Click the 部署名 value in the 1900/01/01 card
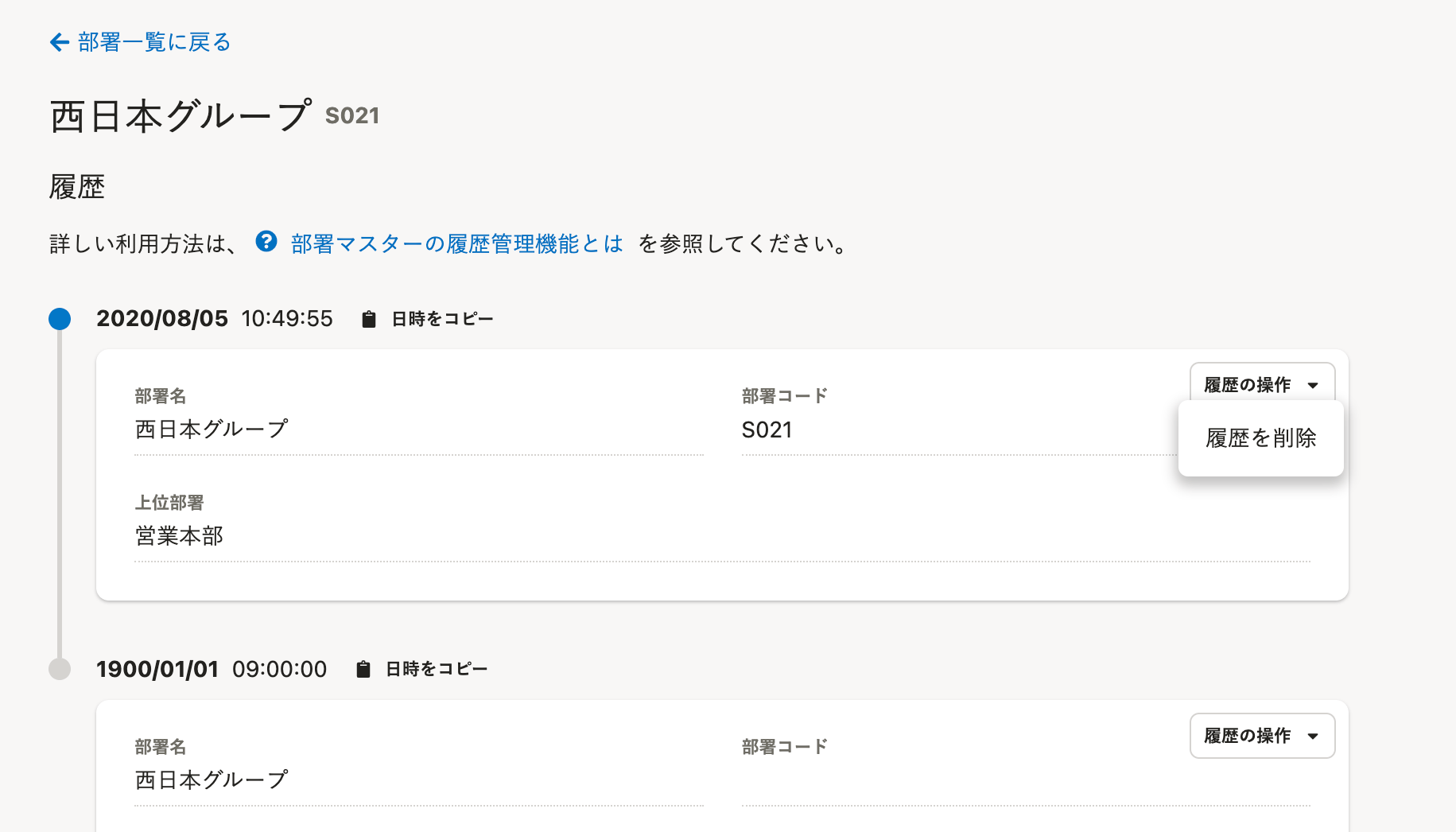Viewport: 1456px width, 832px height. 212,780
